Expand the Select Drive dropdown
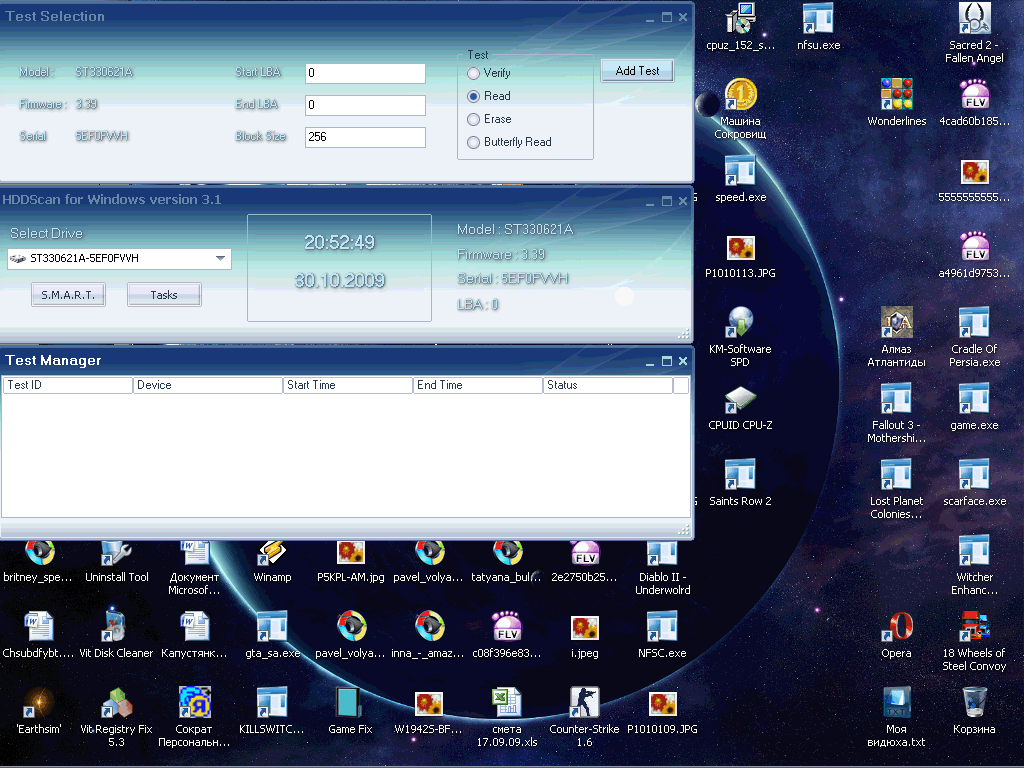Viewport: 1024px width, 768px height. click(220, 259)
